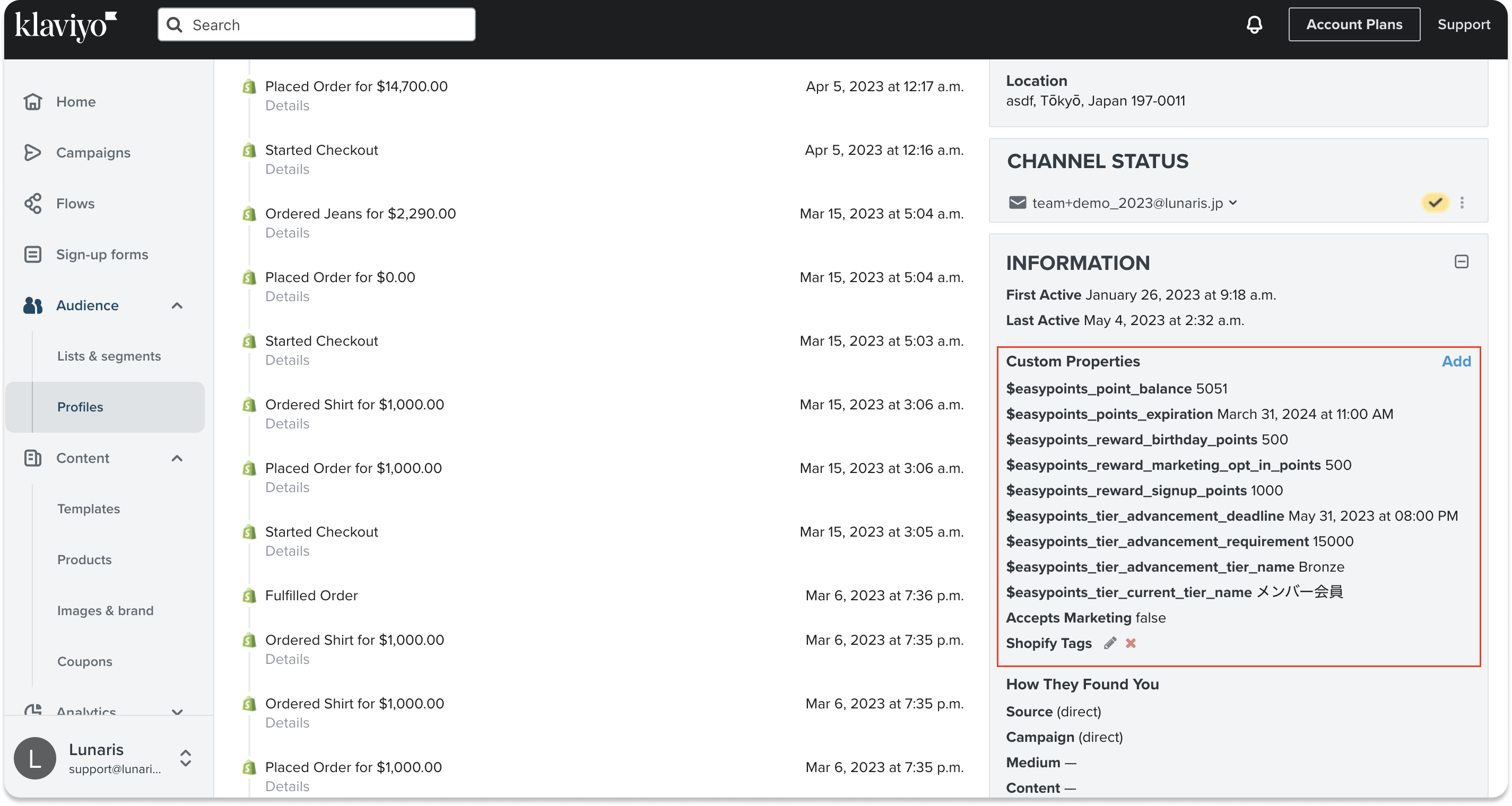Screen dimensions: 1512x806
Task: Open Products under Content
Action: click(x=84, y=559)
